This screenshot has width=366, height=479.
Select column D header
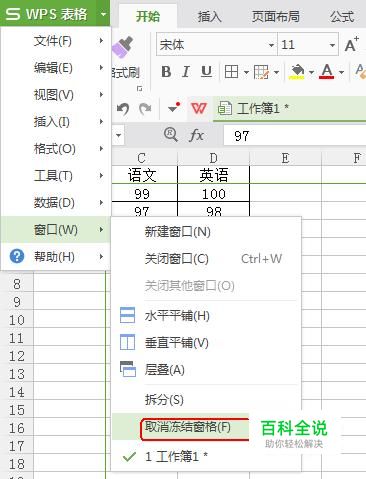point(214,158)
